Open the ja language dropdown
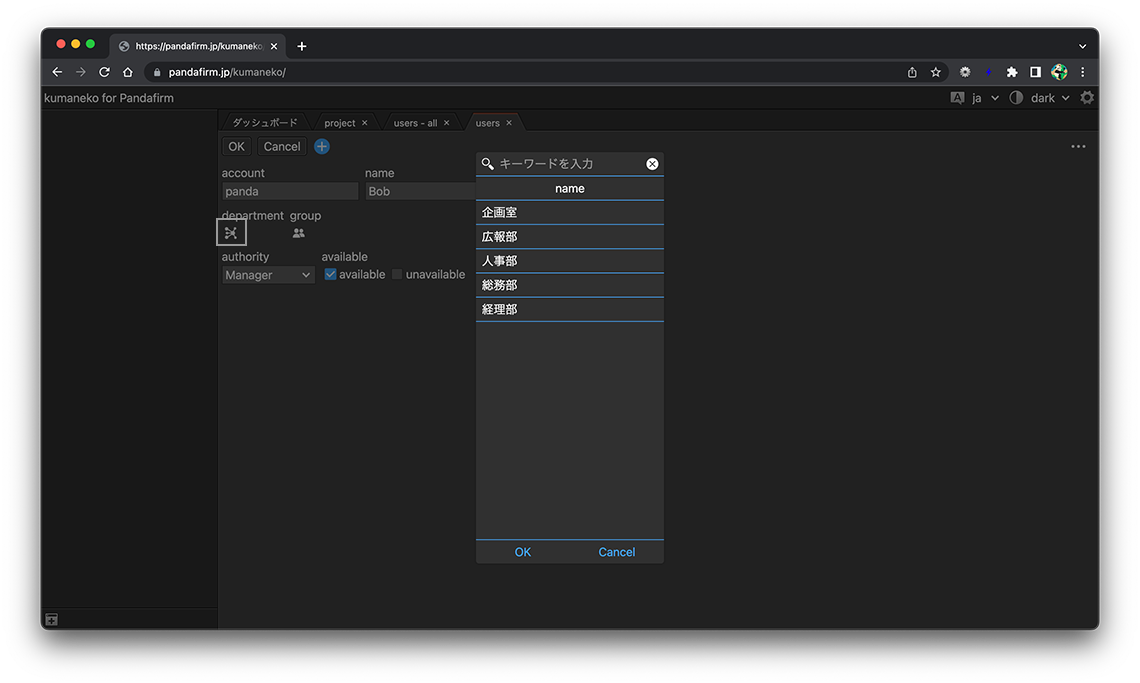The width and height of the screenshot is (1140, 683). [x=984, y=98]
